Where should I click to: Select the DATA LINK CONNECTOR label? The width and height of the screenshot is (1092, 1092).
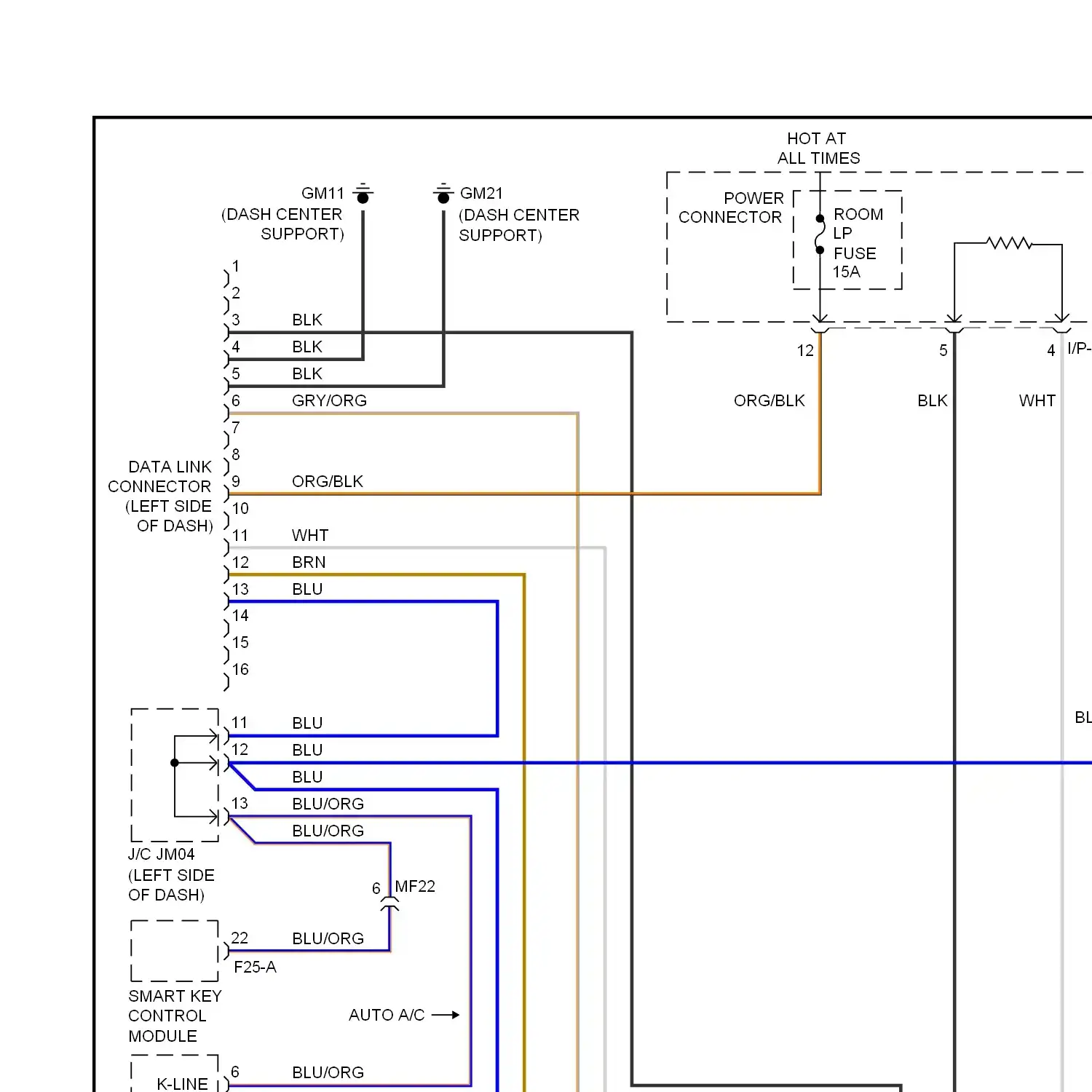coord(160,496)
